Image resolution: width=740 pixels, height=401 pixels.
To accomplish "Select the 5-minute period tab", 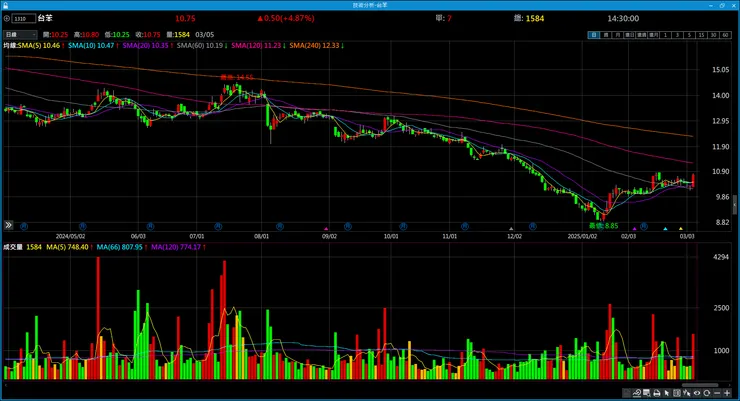I will [x=690, y=35].
